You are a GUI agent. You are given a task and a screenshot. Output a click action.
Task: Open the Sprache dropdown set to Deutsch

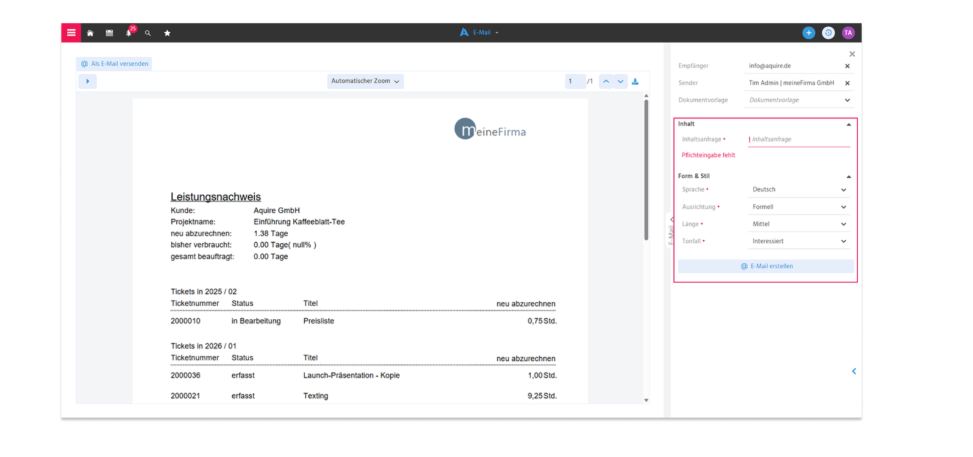pyautogui.click(x=799, y=189)
